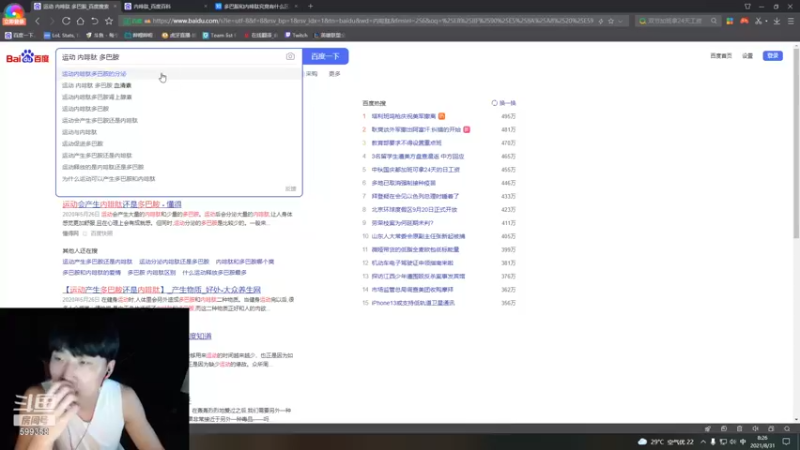
Task: Open a new tab with plus button
Action: point(310,6)
